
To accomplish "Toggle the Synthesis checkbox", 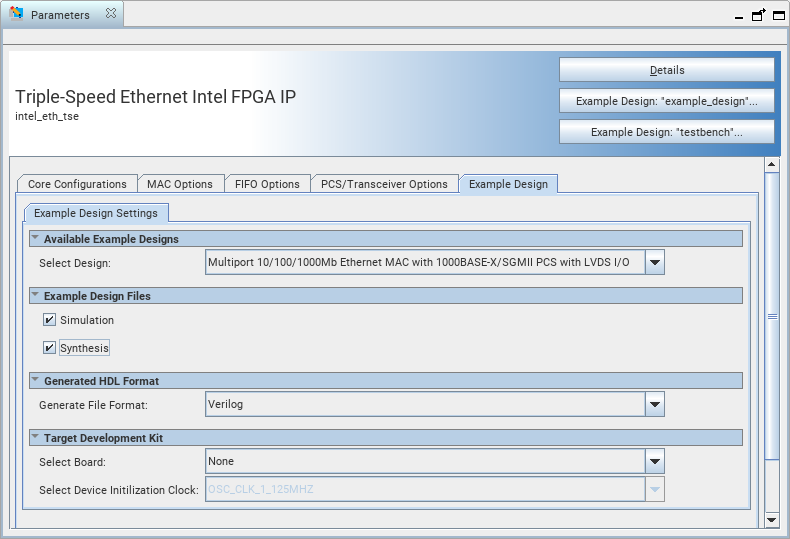I will 49,348.
